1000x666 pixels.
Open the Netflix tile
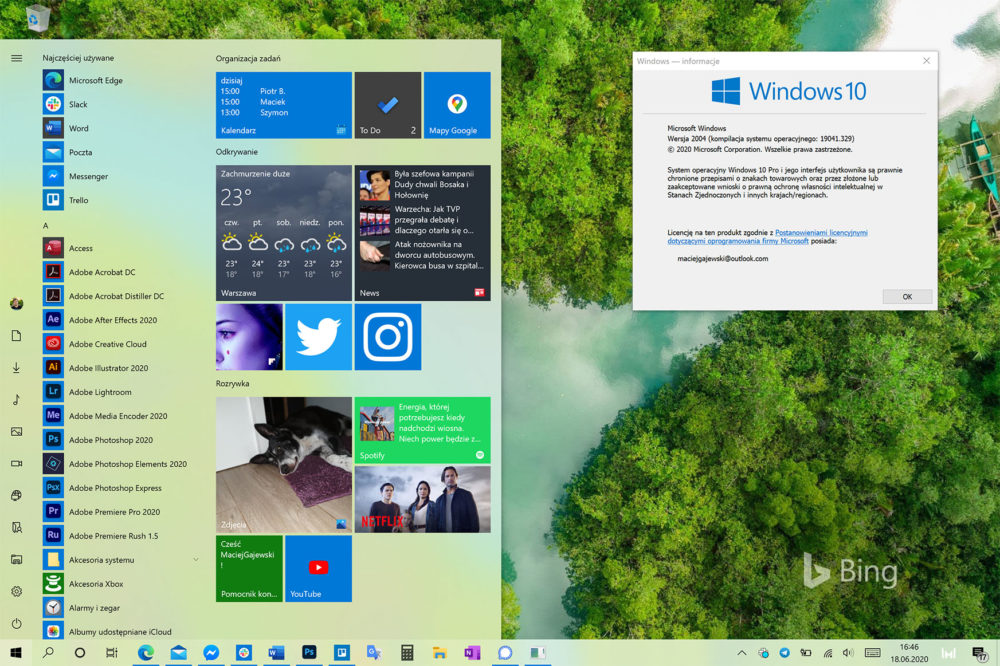[x=423, y=500]
